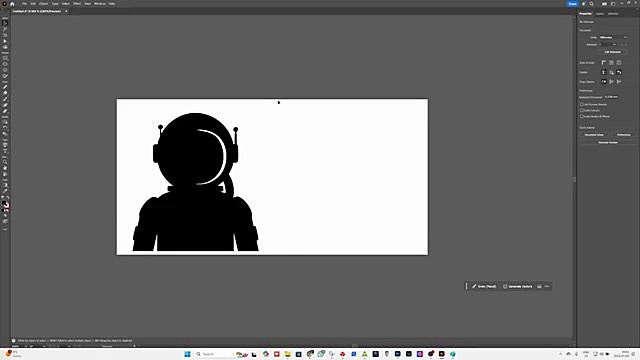Open the Select menu
The width and height of the screenshot is (640, 360).
66,4
